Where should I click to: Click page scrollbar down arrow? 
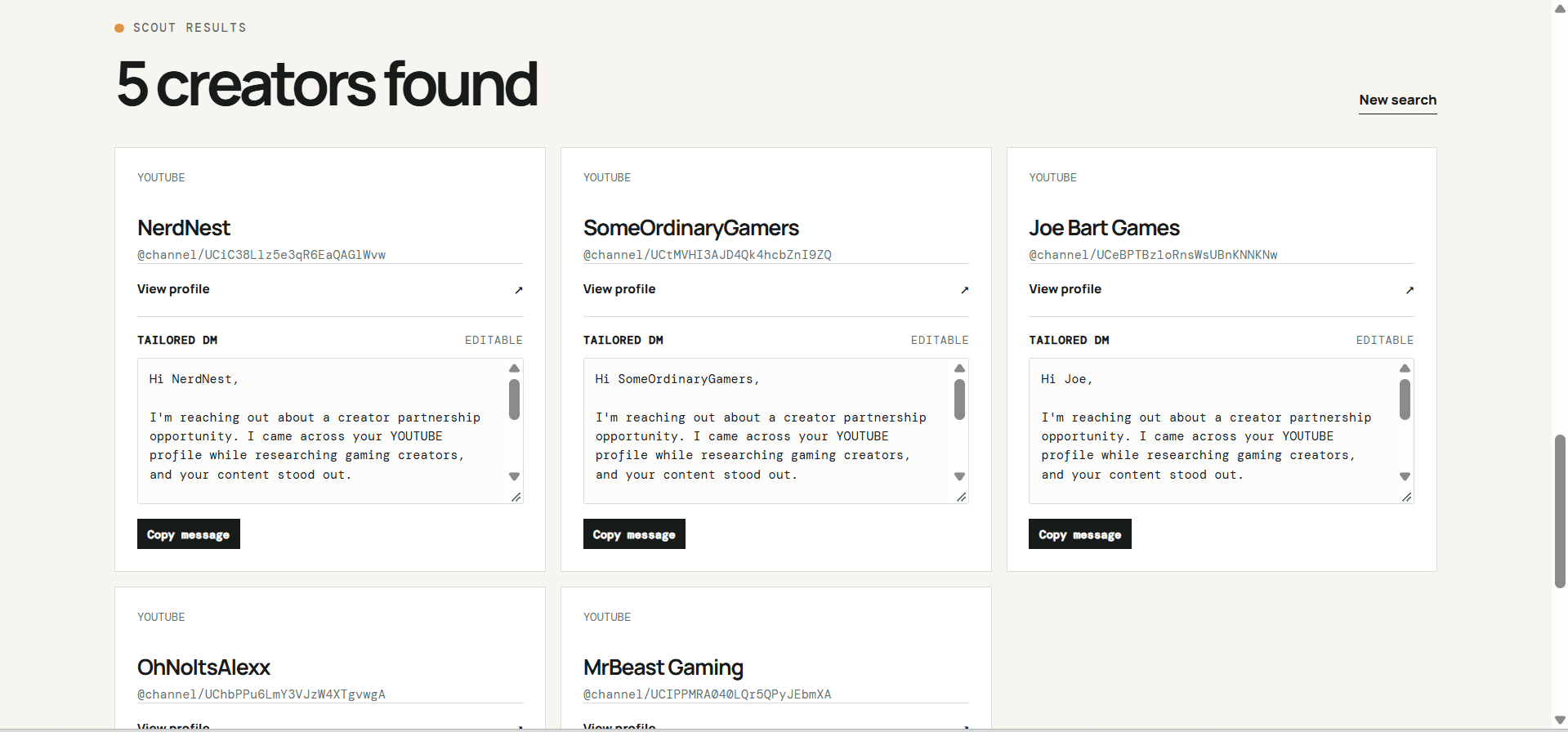1560,721
